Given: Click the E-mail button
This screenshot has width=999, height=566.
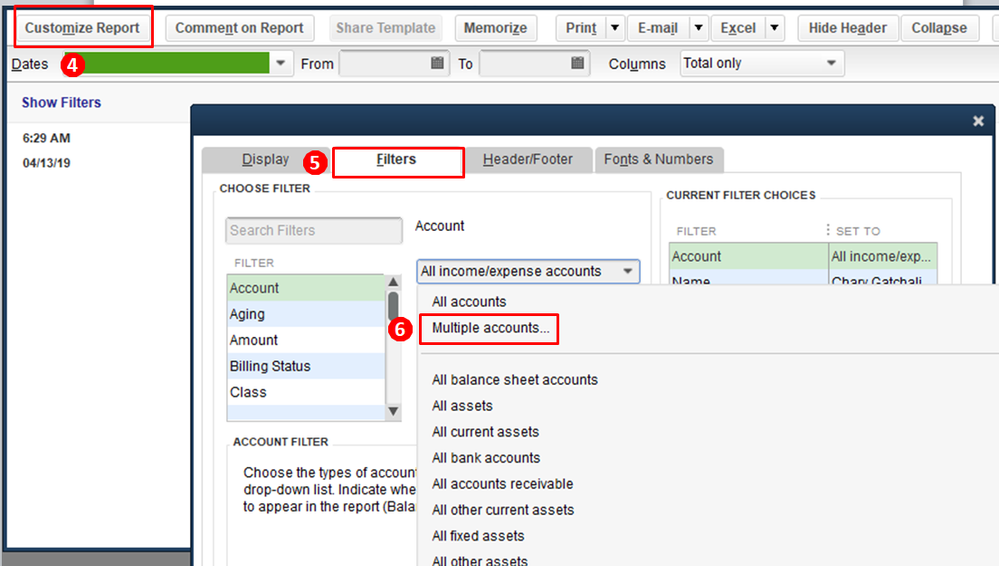Looking at the screenshot, I should (x=658, y=28).
